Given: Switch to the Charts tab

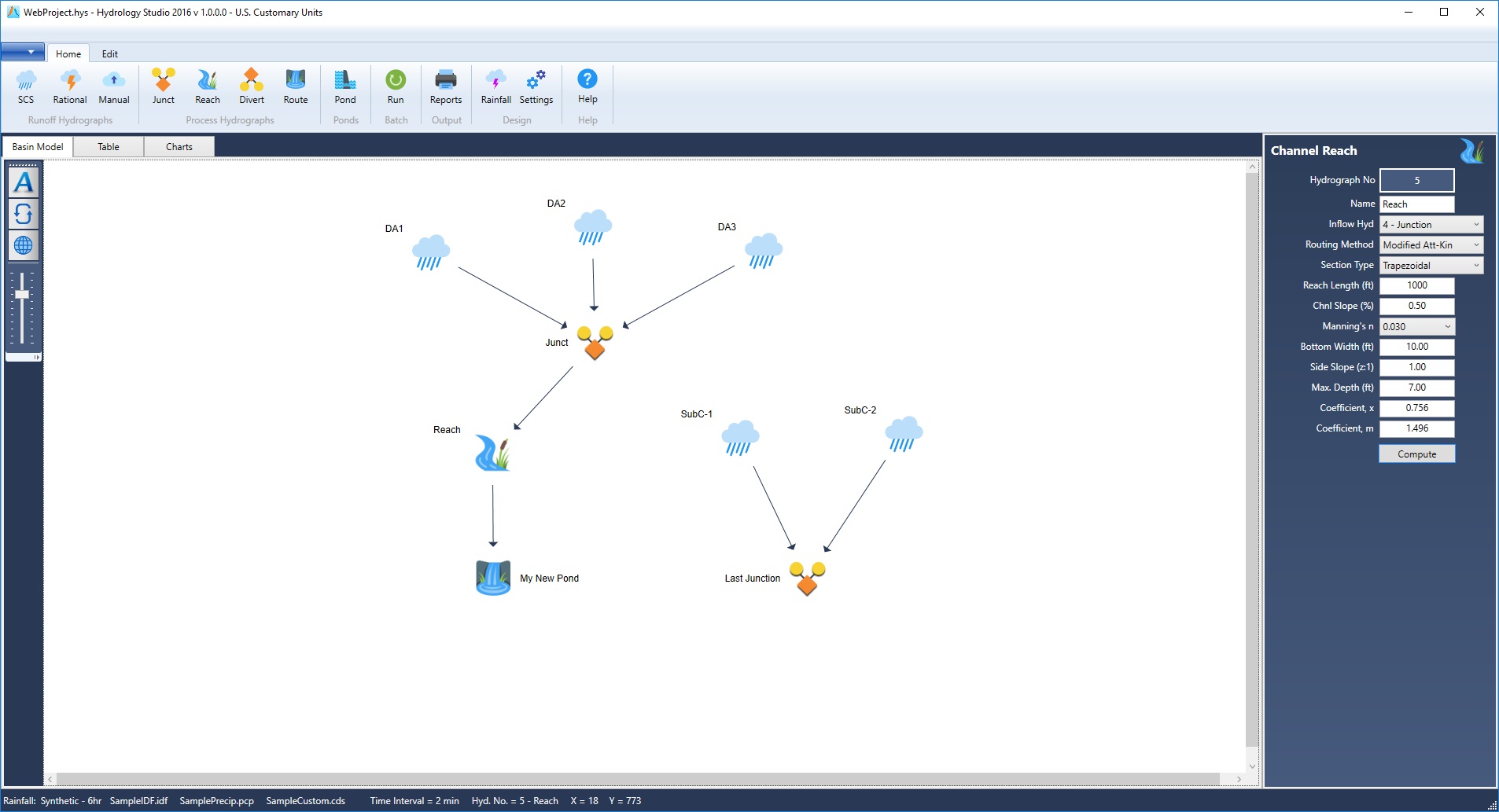Looking at the screenshot, I should point(179,147).
